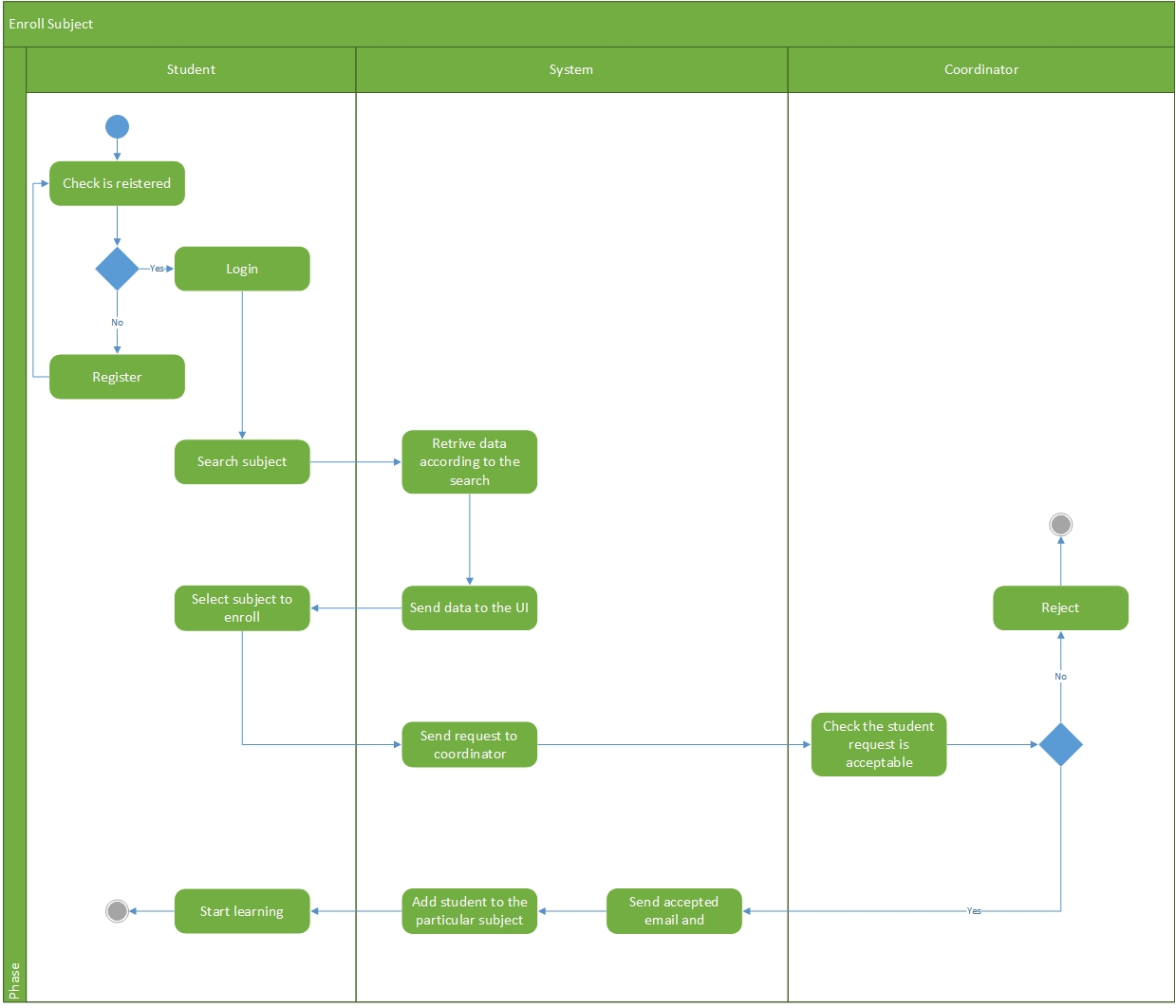This screenshot has height=1008, width=1176.
Task: Select the Register activity box
Action: 117,377
